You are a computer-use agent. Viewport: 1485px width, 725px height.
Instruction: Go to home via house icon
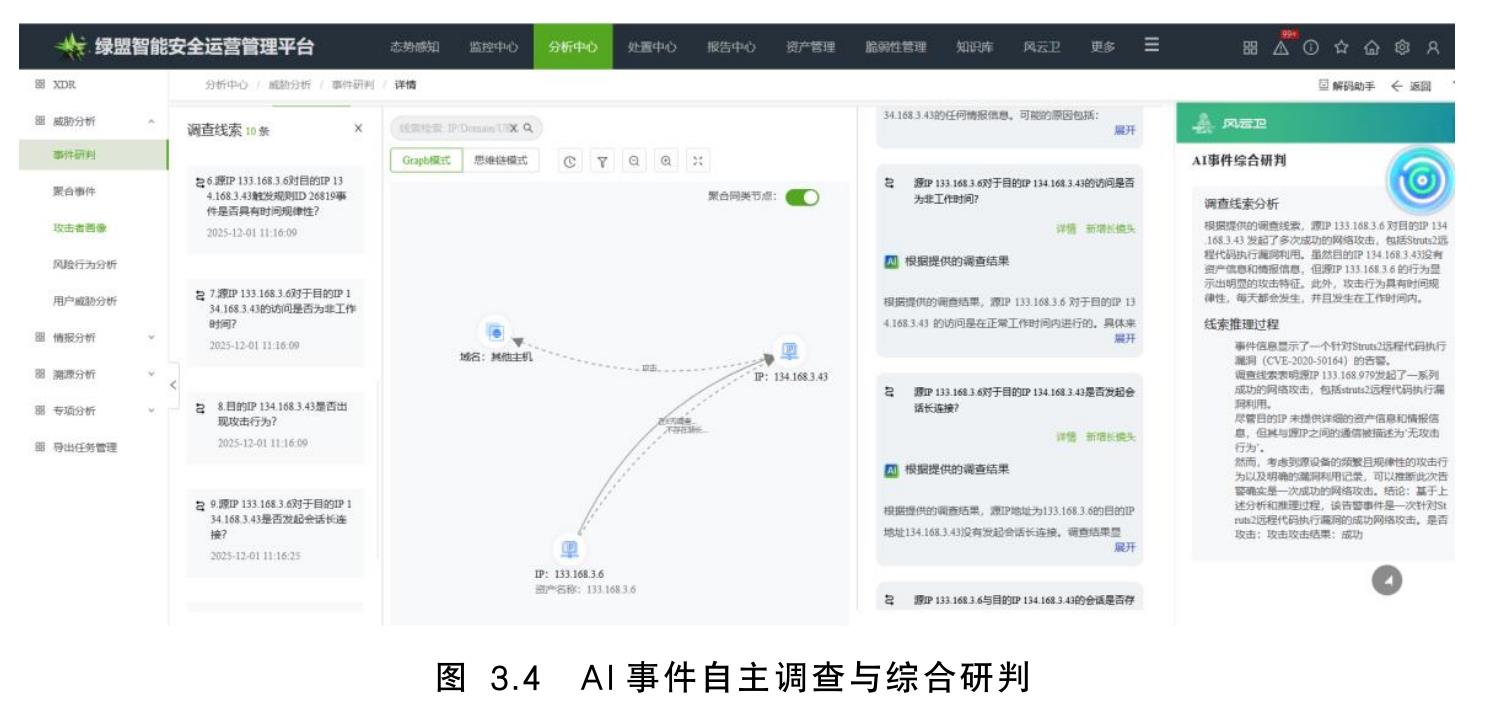1371,47
